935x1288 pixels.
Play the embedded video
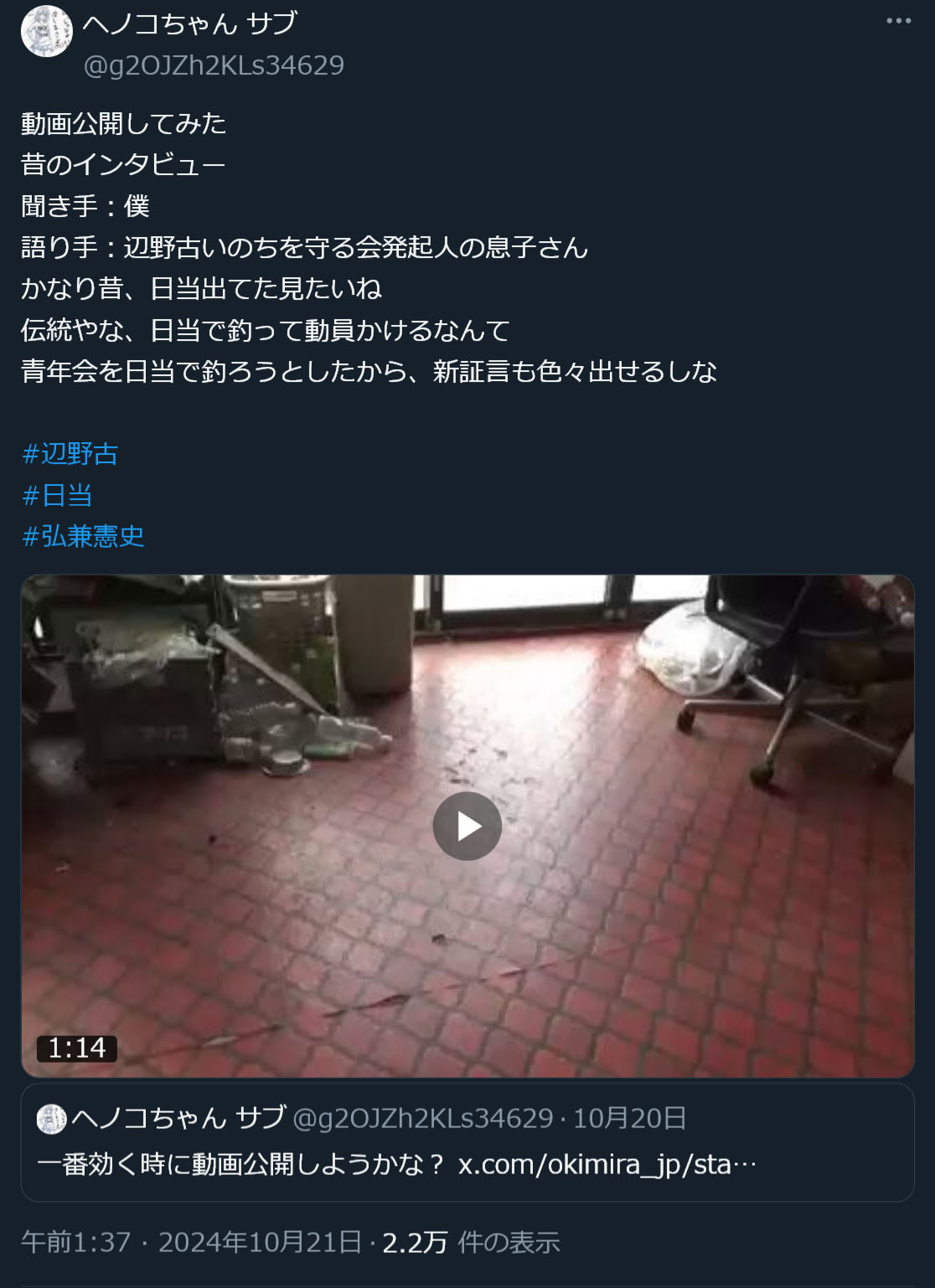tap(467, 826)
